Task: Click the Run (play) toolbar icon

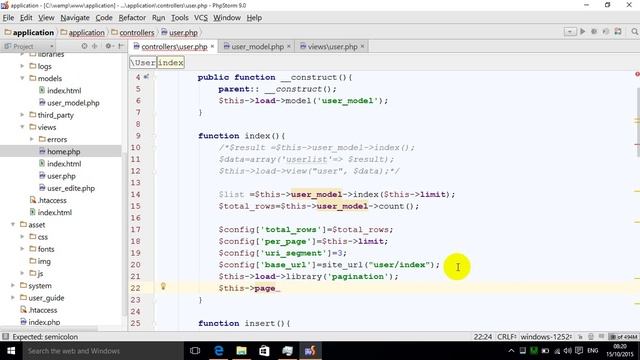Action: [x=582, y=31]
